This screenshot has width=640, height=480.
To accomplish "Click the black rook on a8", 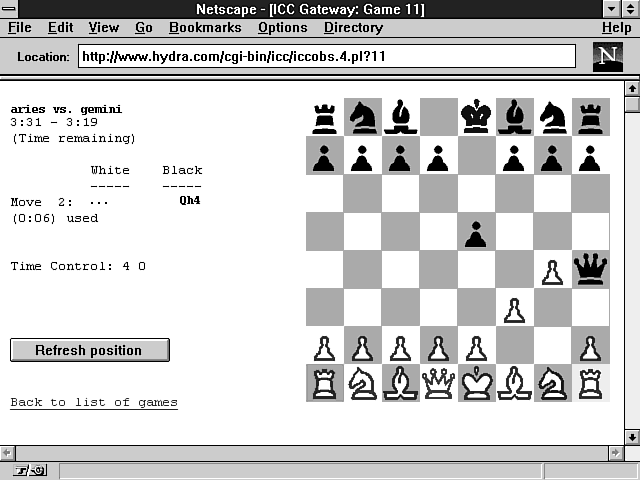I will [324, 117].
